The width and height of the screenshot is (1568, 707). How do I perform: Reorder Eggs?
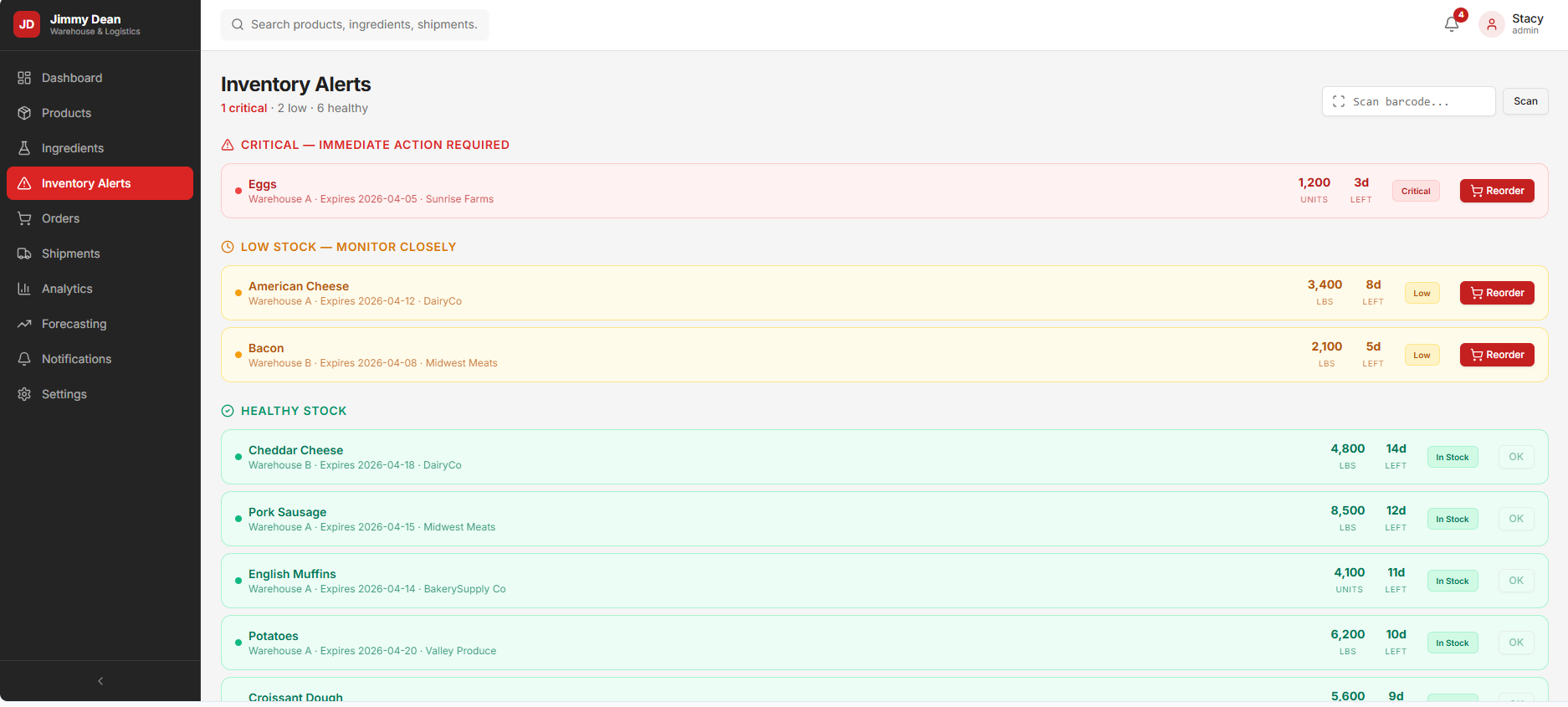tap(1497, 191)
